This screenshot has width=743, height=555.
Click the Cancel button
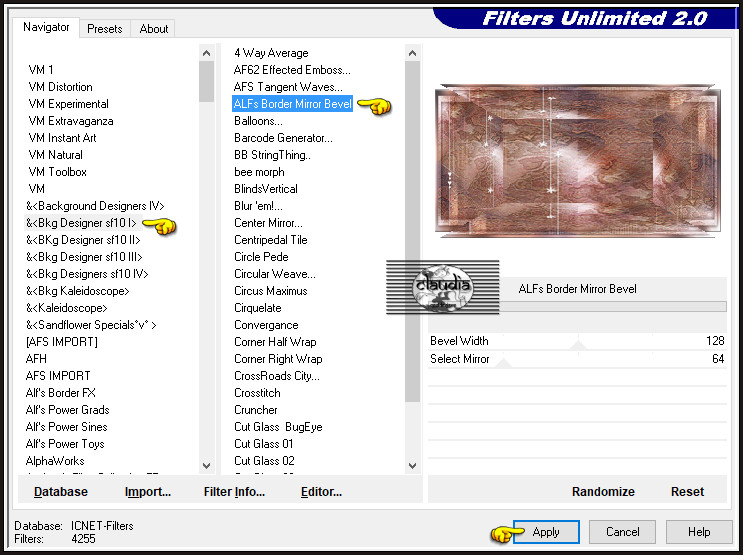622,532
